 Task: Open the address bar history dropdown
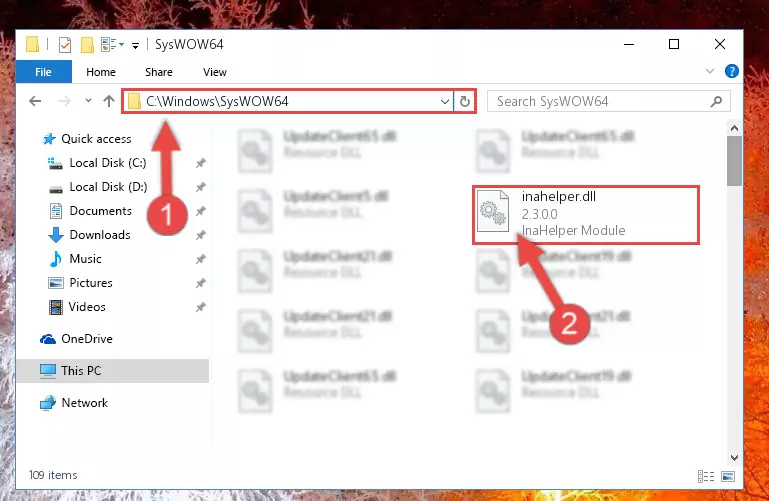click(x=445, y=101)
